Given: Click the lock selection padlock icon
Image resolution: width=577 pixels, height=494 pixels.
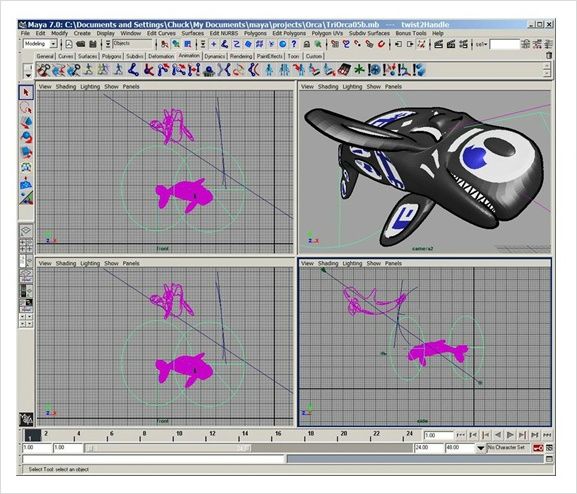Looking at the screenshot, I should coord(307,44).
